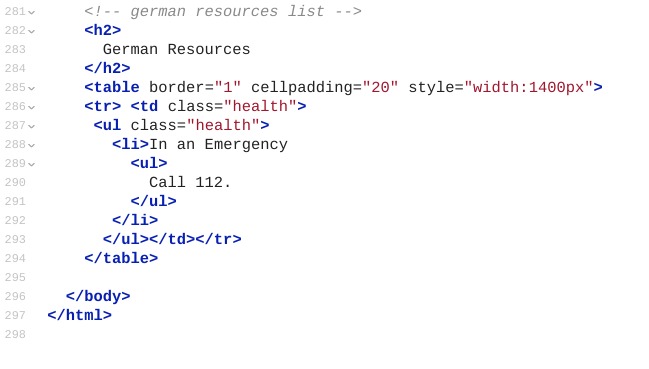Click the cellpadding="20" attribute
This screenshot has width=649, height=369.
click(x=325, y=87)
